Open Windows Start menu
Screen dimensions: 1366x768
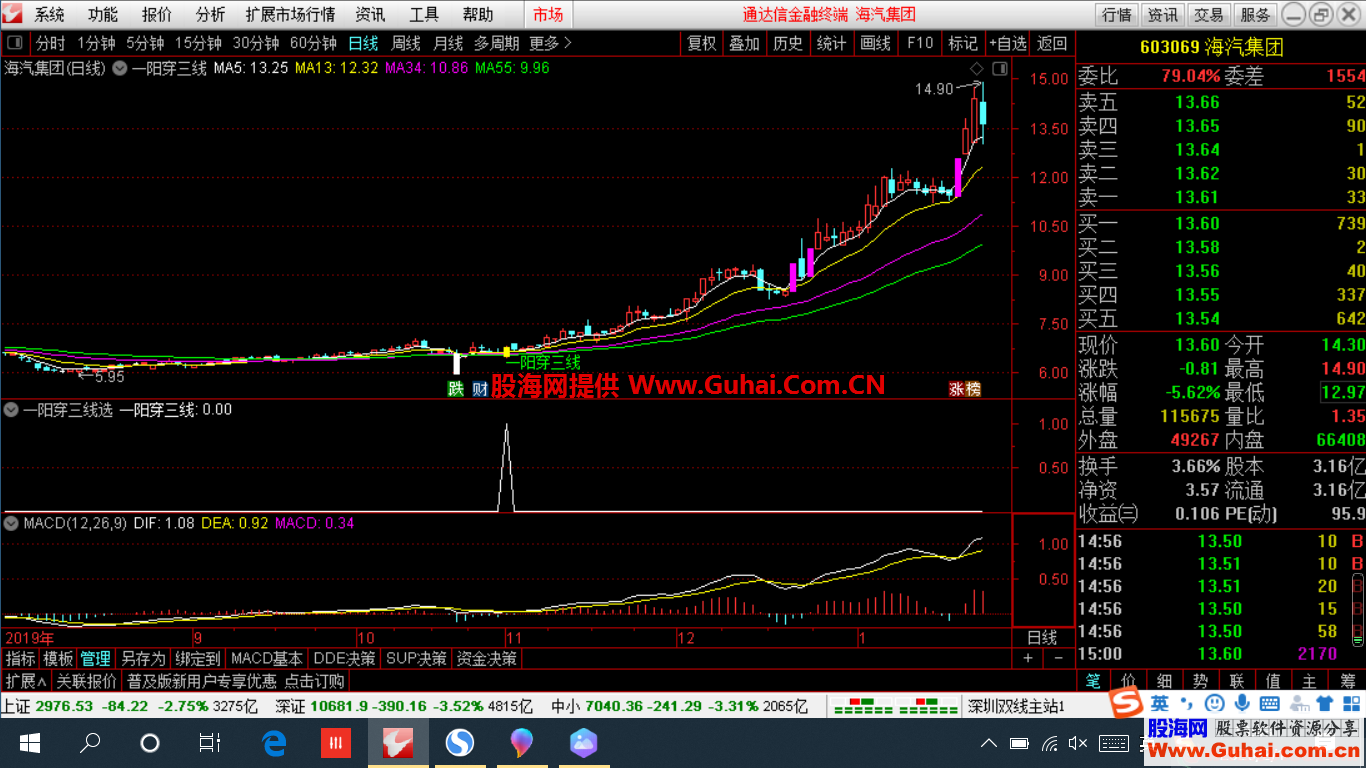click(29, 743)
